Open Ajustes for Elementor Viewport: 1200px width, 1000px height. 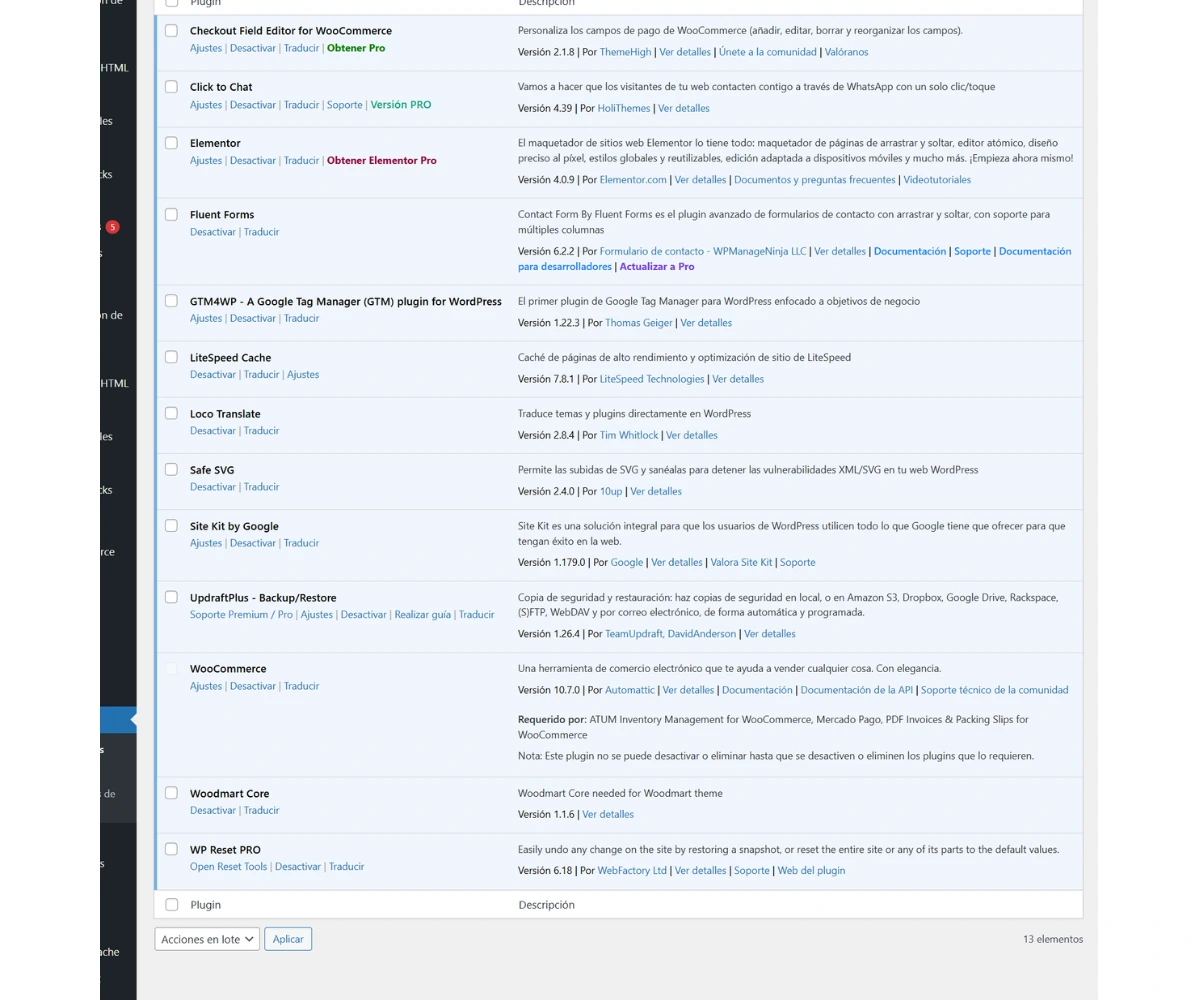click(206, 161)
